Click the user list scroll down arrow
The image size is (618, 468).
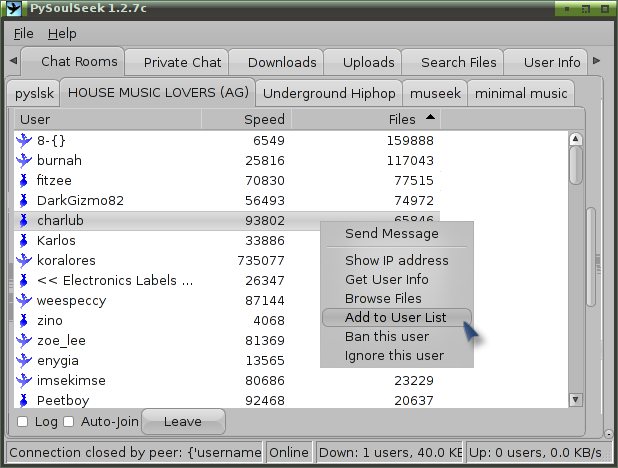point(575,400)
